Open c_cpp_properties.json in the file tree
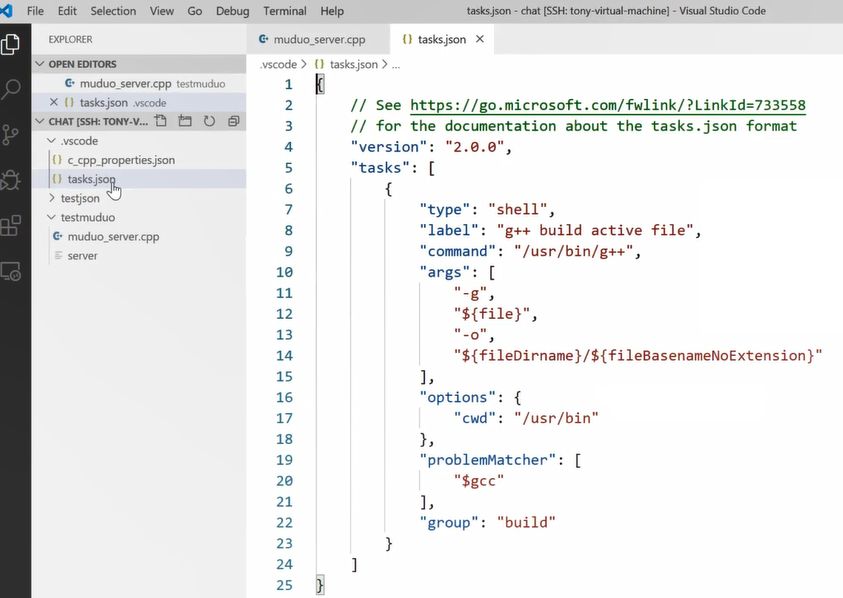 pyautogui.click(x=120, y=160)
